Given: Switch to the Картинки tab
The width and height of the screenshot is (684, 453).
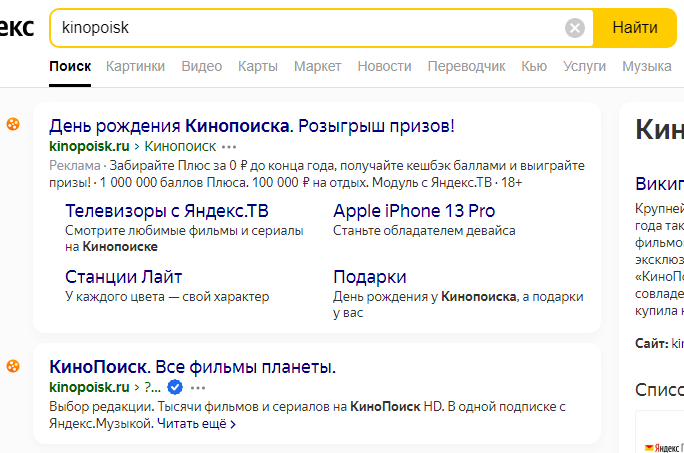Looking at the screenshot, I should (x=135, y=66).
